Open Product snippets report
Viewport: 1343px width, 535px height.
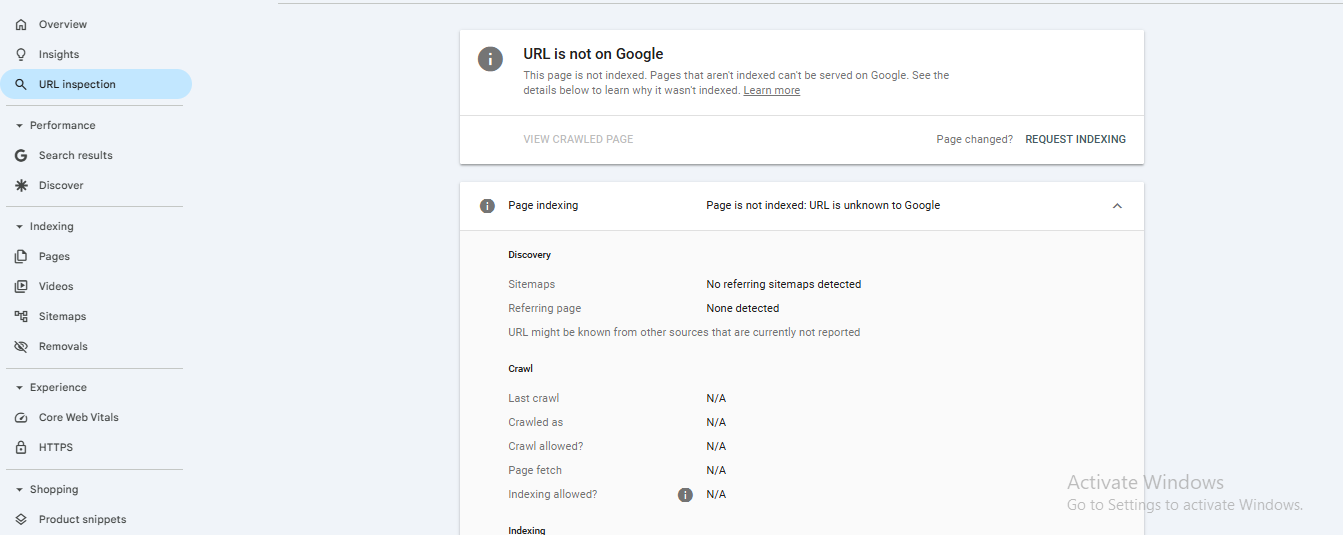click(96, 519)
